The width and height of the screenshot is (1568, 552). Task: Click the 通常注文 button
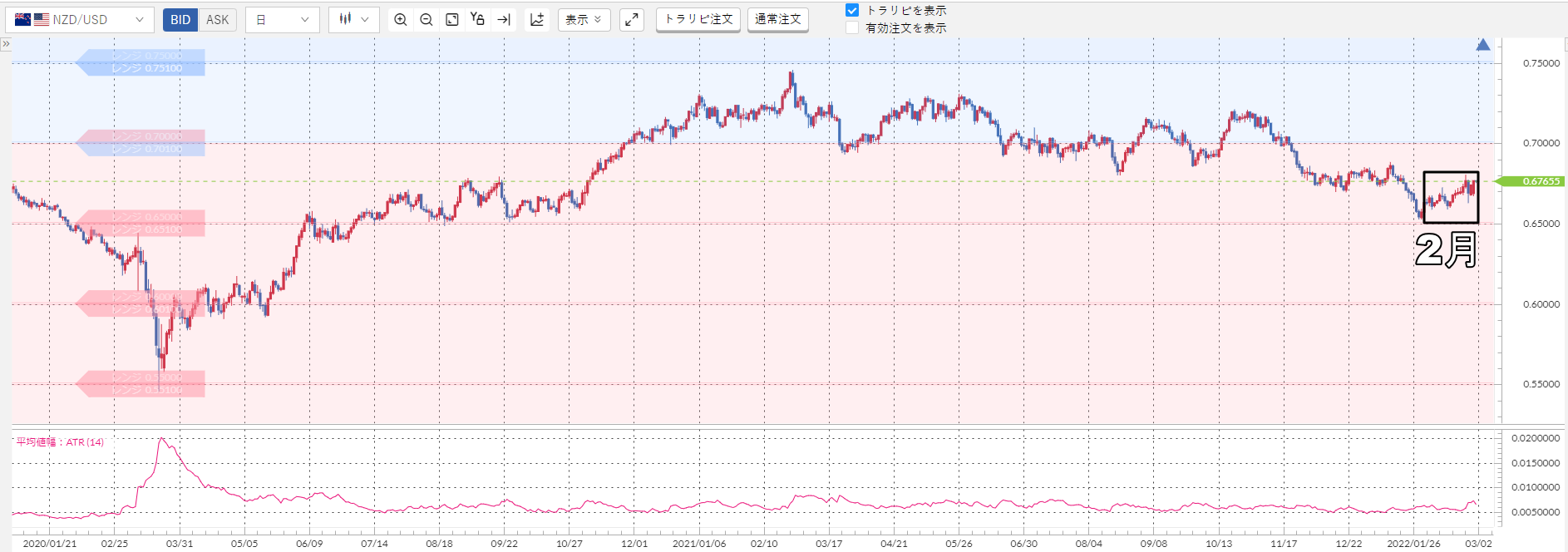click(778, 19)
